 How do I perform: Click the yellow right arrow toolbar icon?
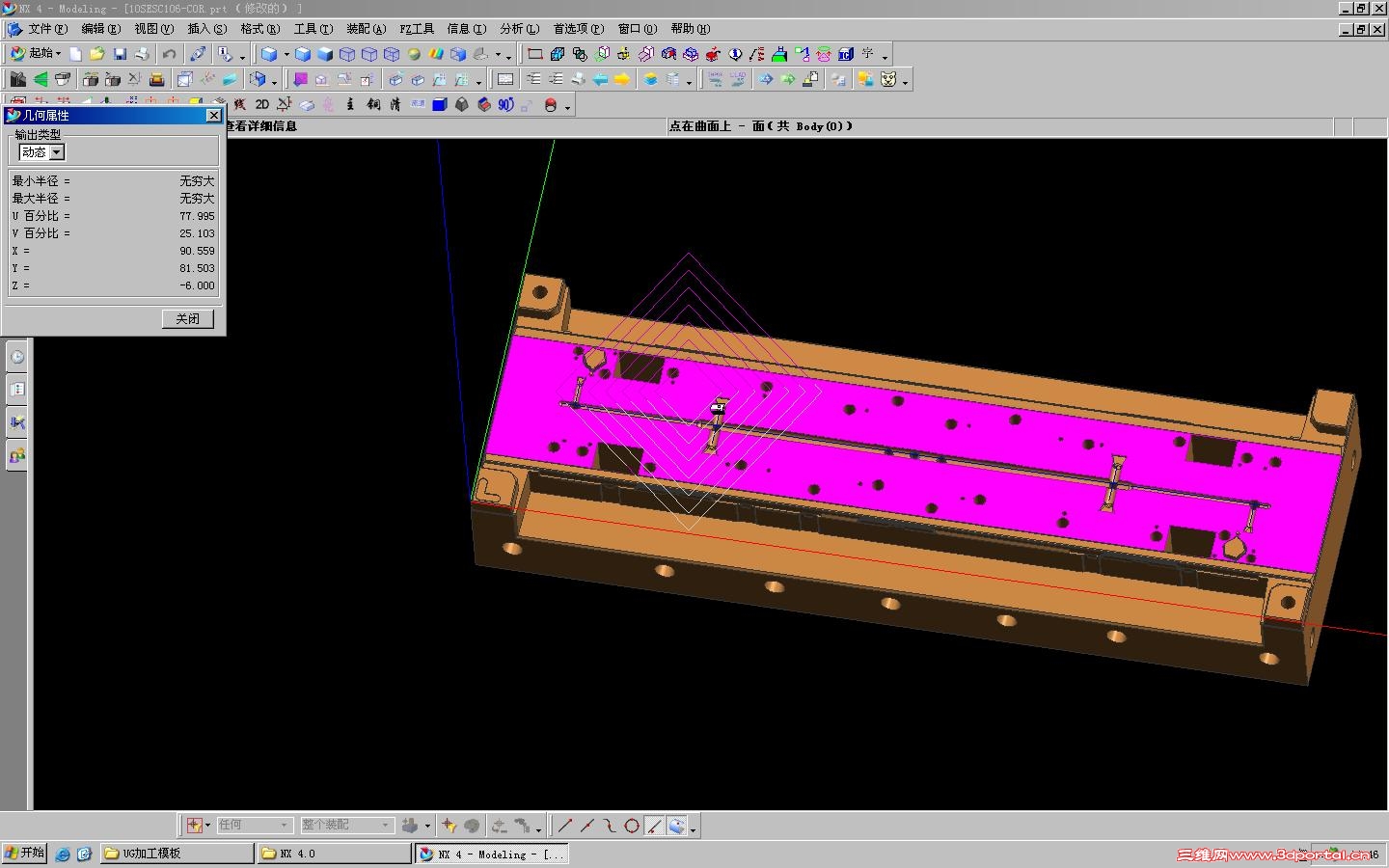[622, 79]
